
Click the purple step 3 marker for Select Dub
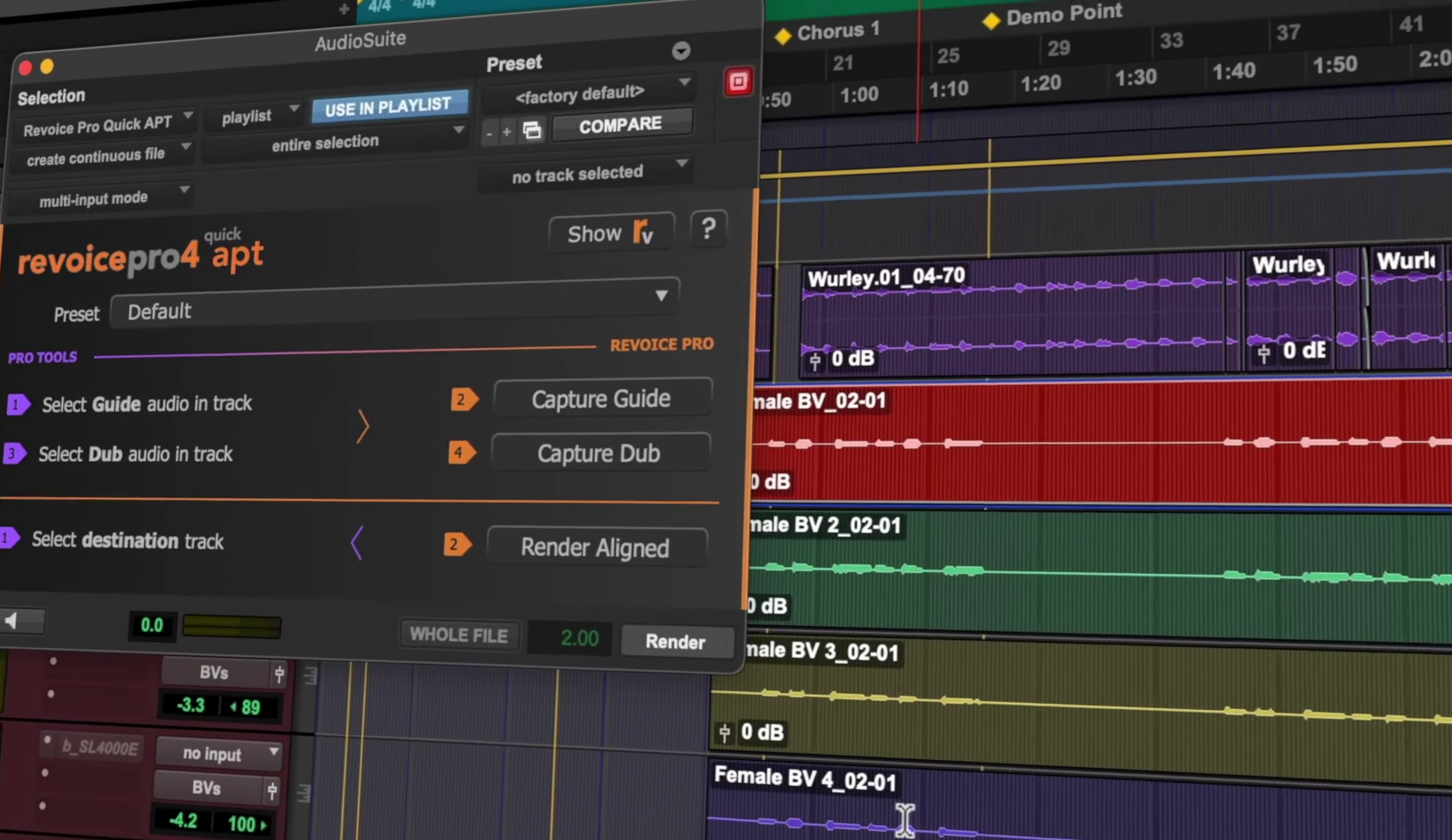point(13,453)
